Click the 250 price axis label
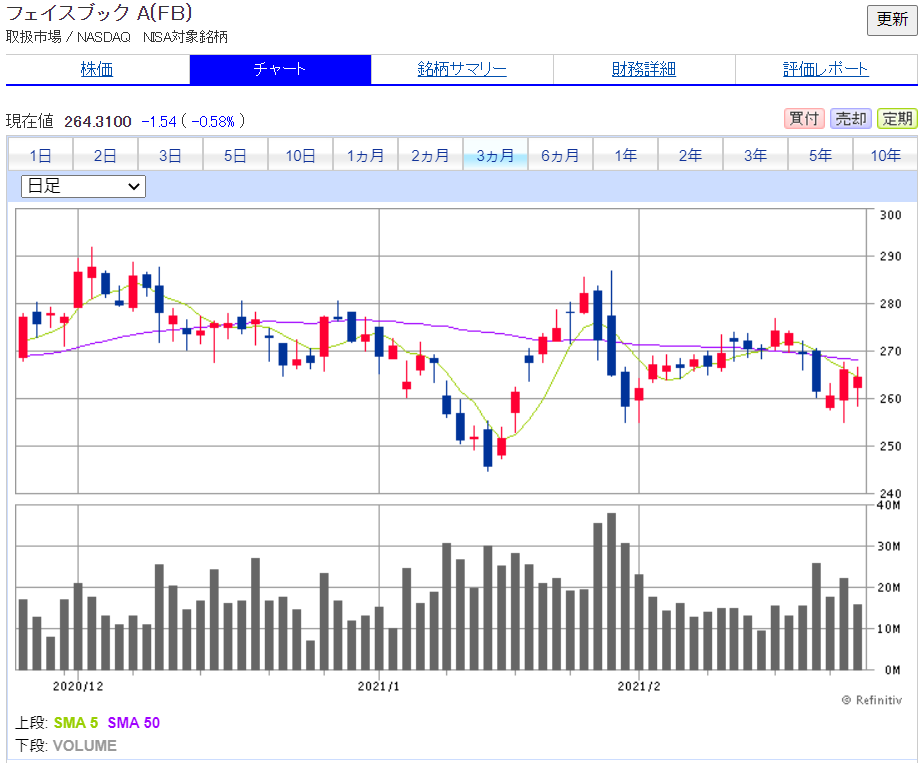This screenshot has height=763, width=919. [x=890, y=446]
